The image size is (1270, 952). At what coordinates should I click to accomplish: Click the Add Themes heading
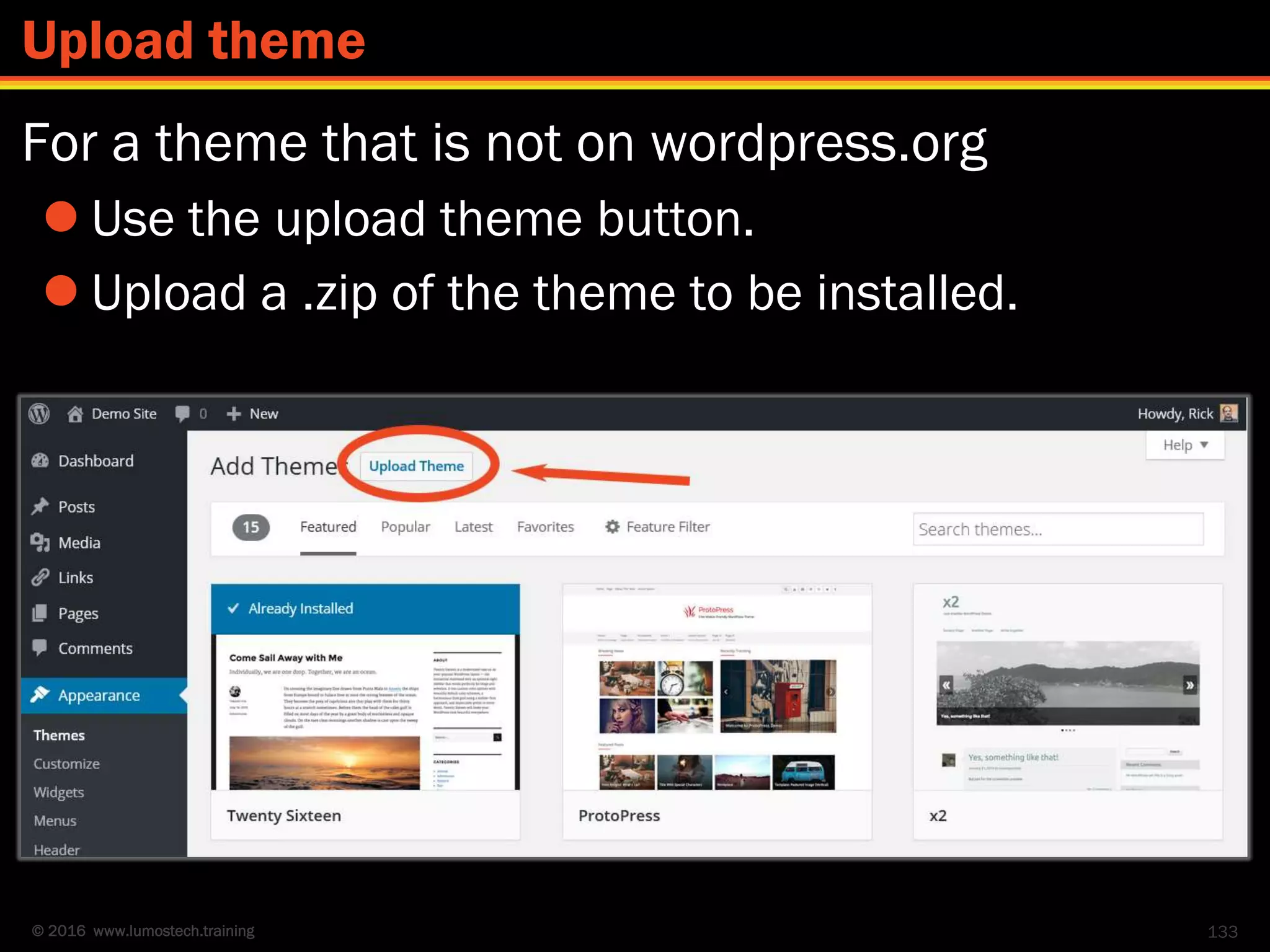(278, 466)
